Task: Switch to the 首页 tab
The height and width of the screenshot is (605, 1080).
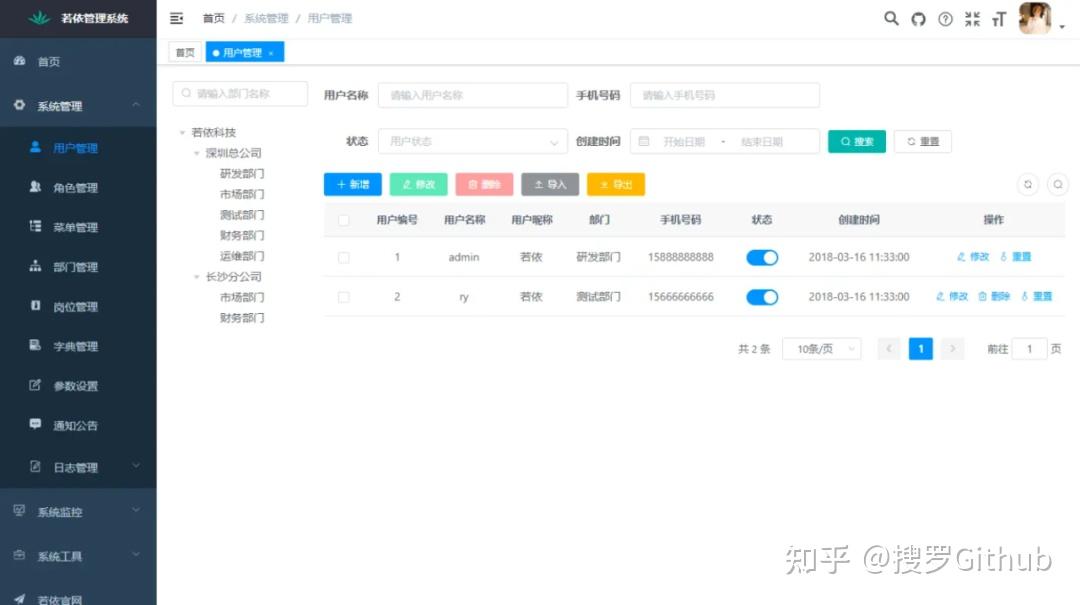Action: click(x=184, y=51)
